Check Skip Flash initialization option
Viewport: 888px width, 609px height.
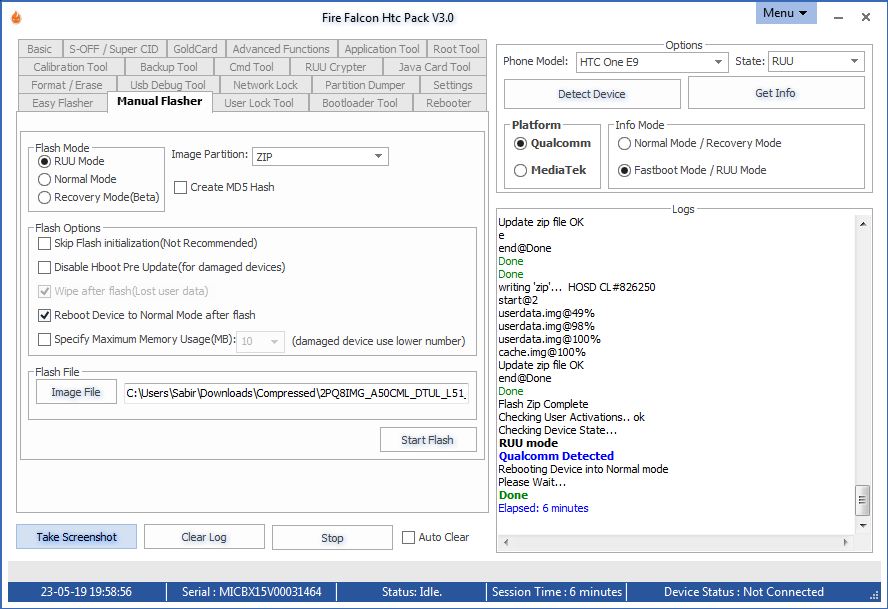[x=147, y=244]
